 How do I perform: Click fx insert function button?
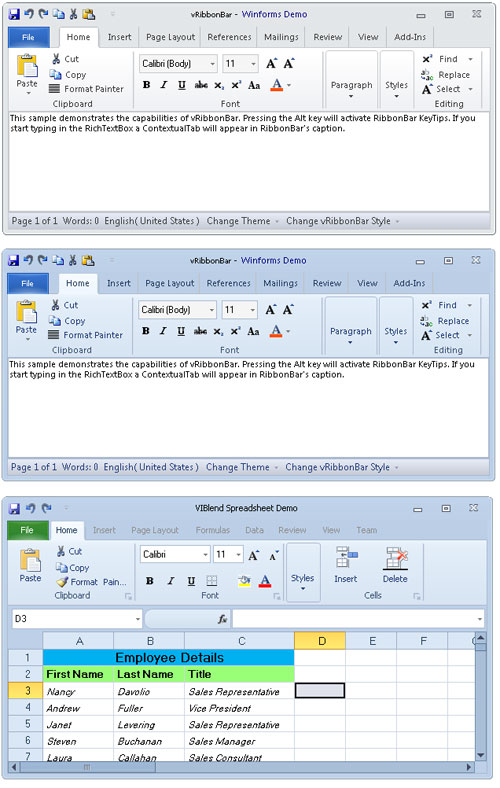[x=222, y=619]
